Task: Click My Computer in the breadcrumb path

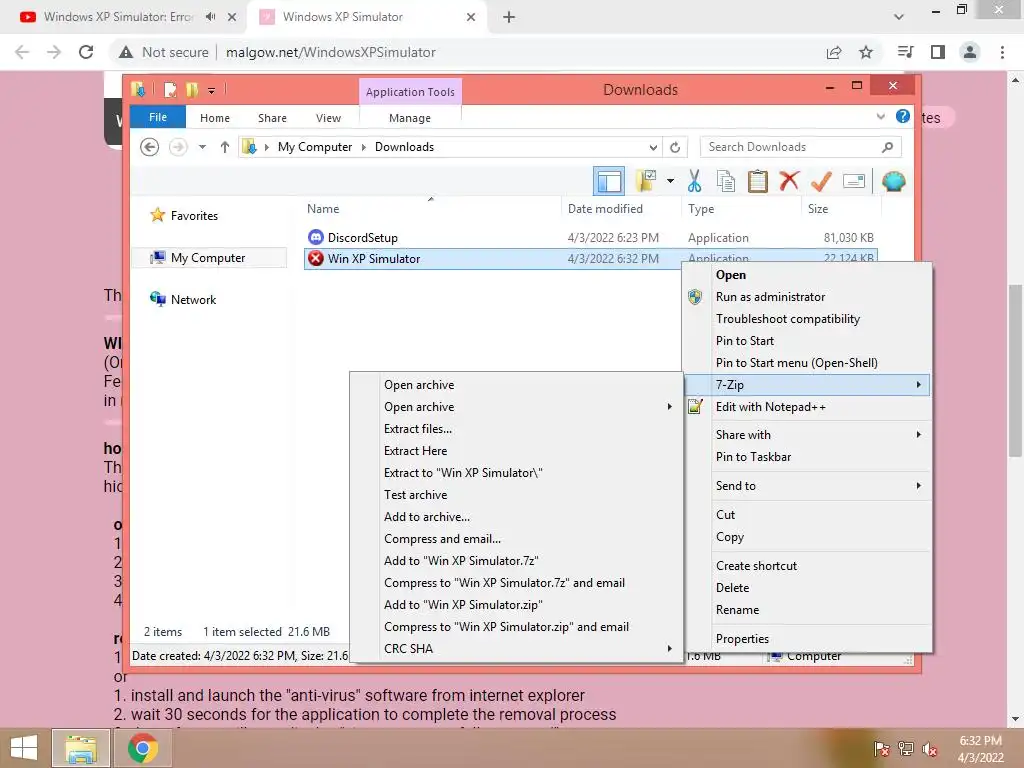Action: 315,147
